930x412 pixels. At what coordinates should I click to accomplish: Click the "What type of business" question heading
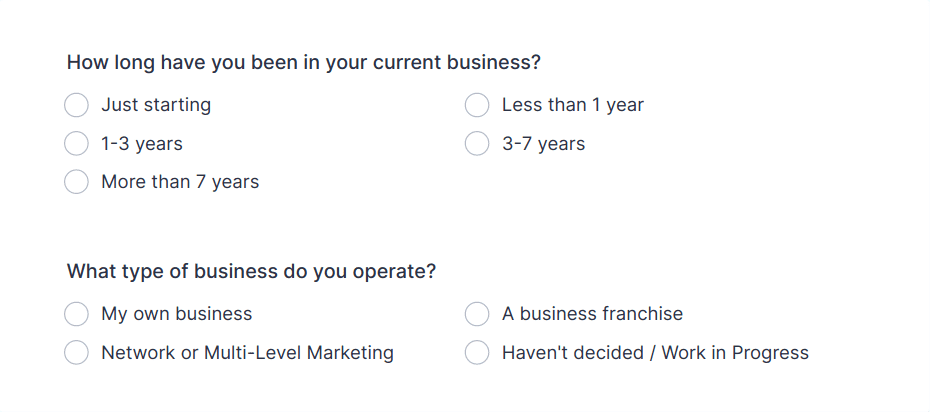pos(251,272)
